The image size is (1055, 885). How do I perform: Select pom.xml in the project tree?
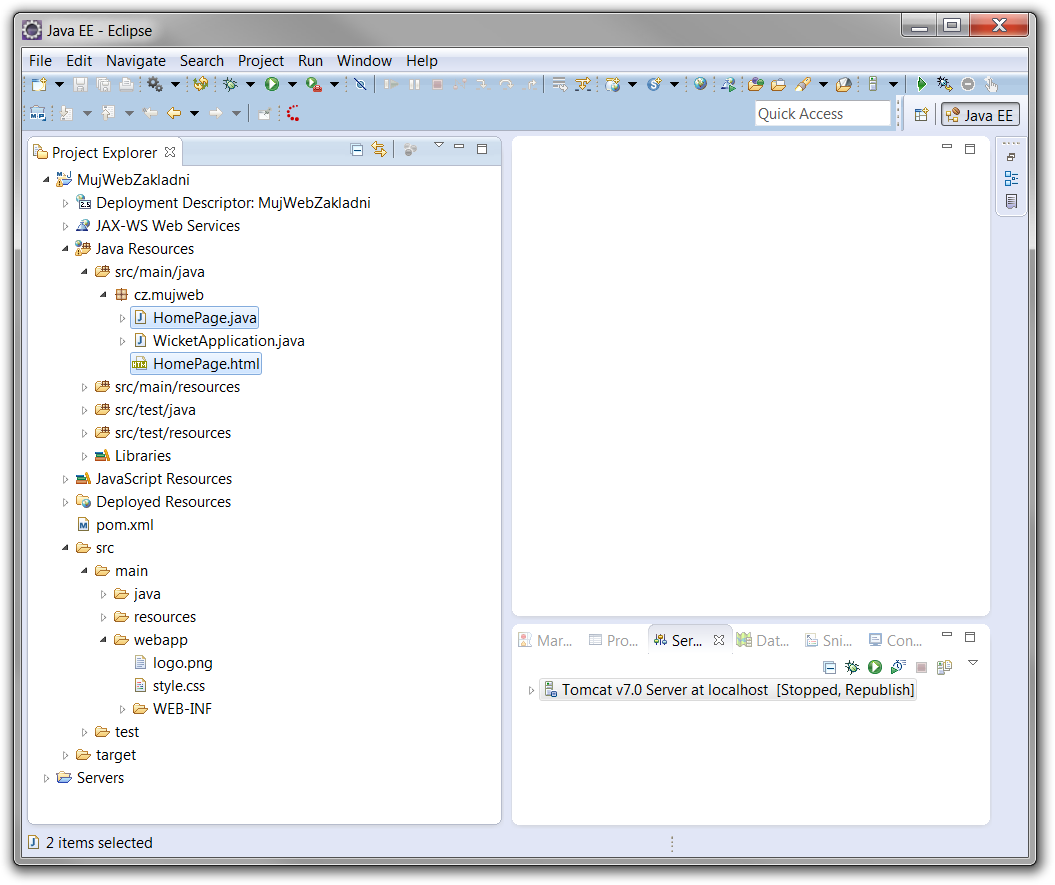point(124,525)
